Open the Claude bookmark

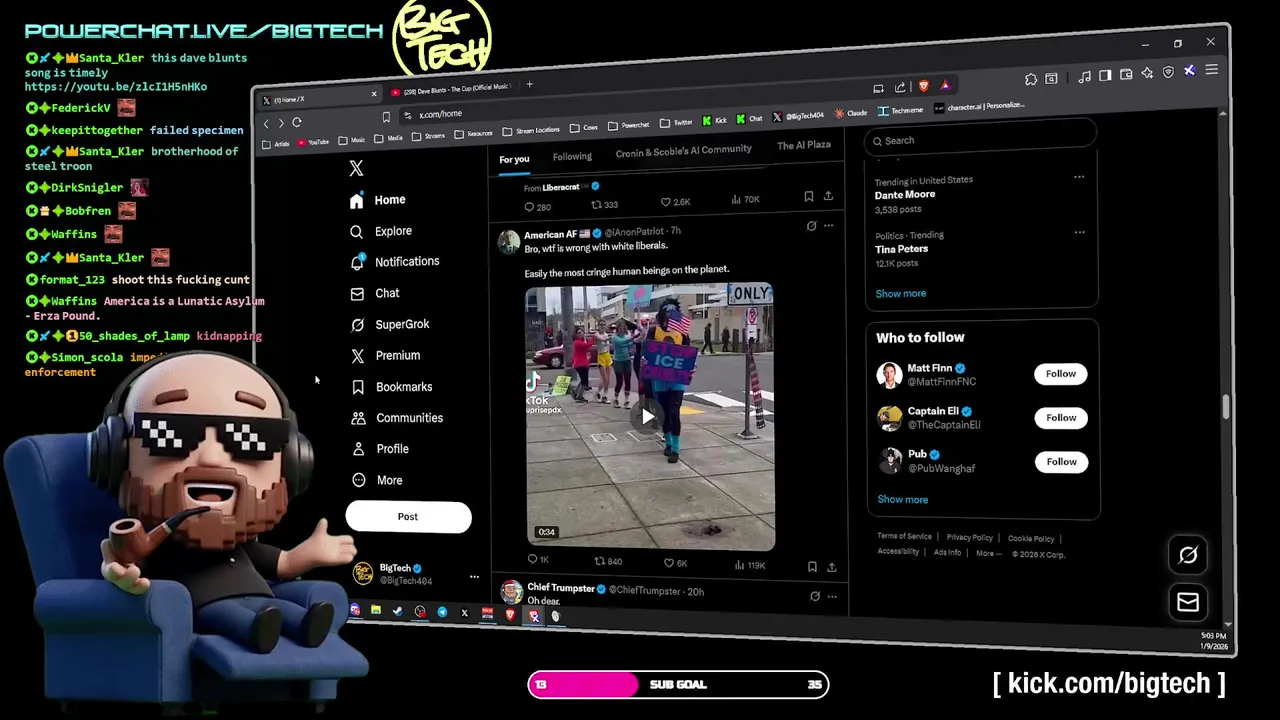pyautogui.click(x=852, y=113)
